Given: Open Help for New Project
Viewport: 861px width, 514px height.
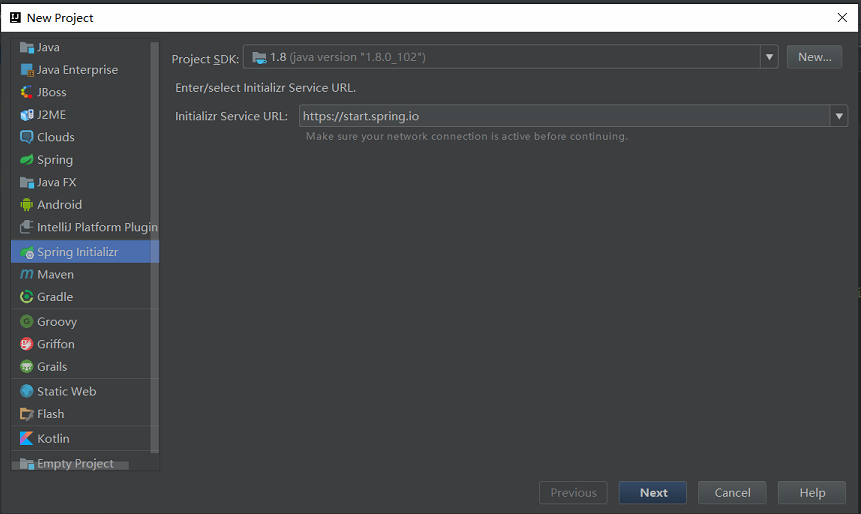Looking at the screenshot, I should tap(812, 493).
